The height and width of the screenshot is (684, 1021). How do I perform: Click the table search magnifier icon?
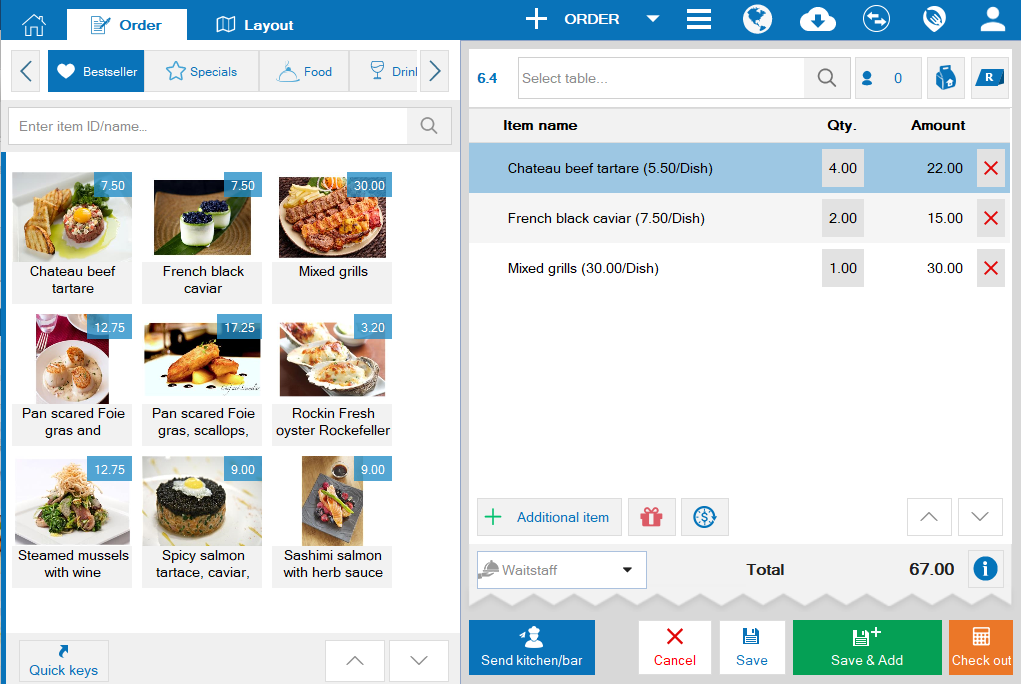click(827, 78)
